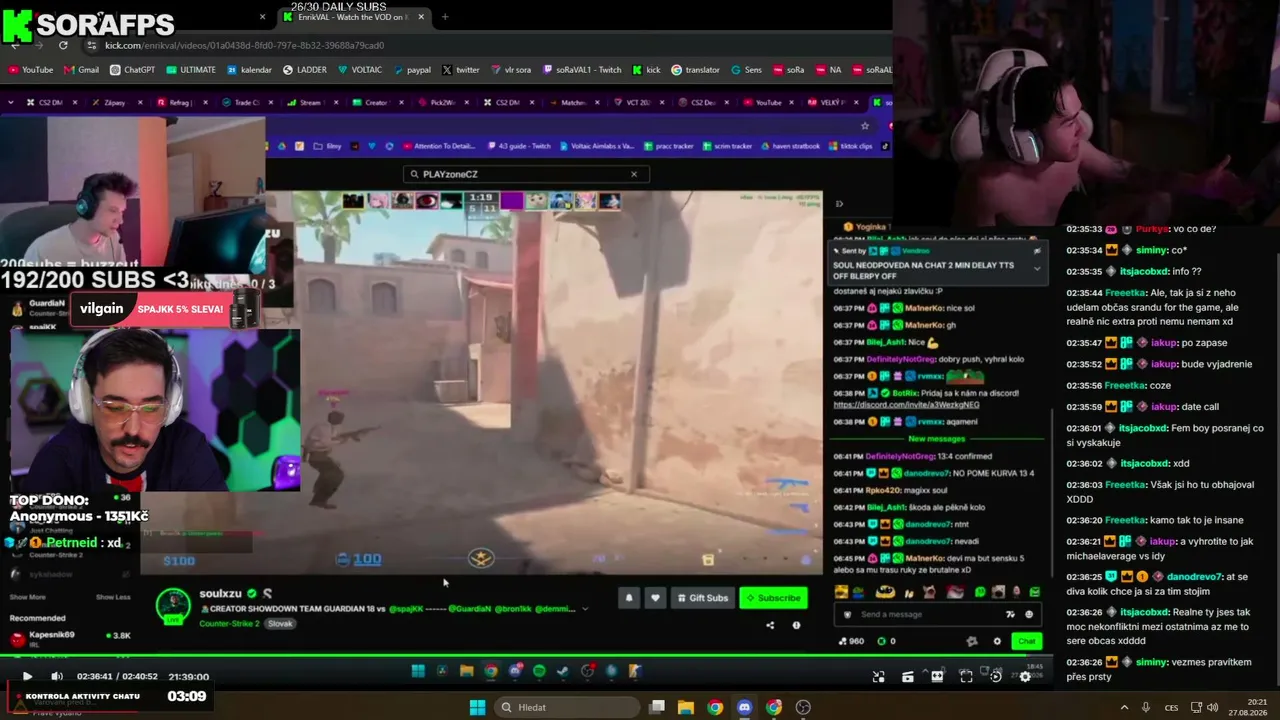Open File Explorer from taskbar
1280x720 pixels.
click(x=685, y=707)
